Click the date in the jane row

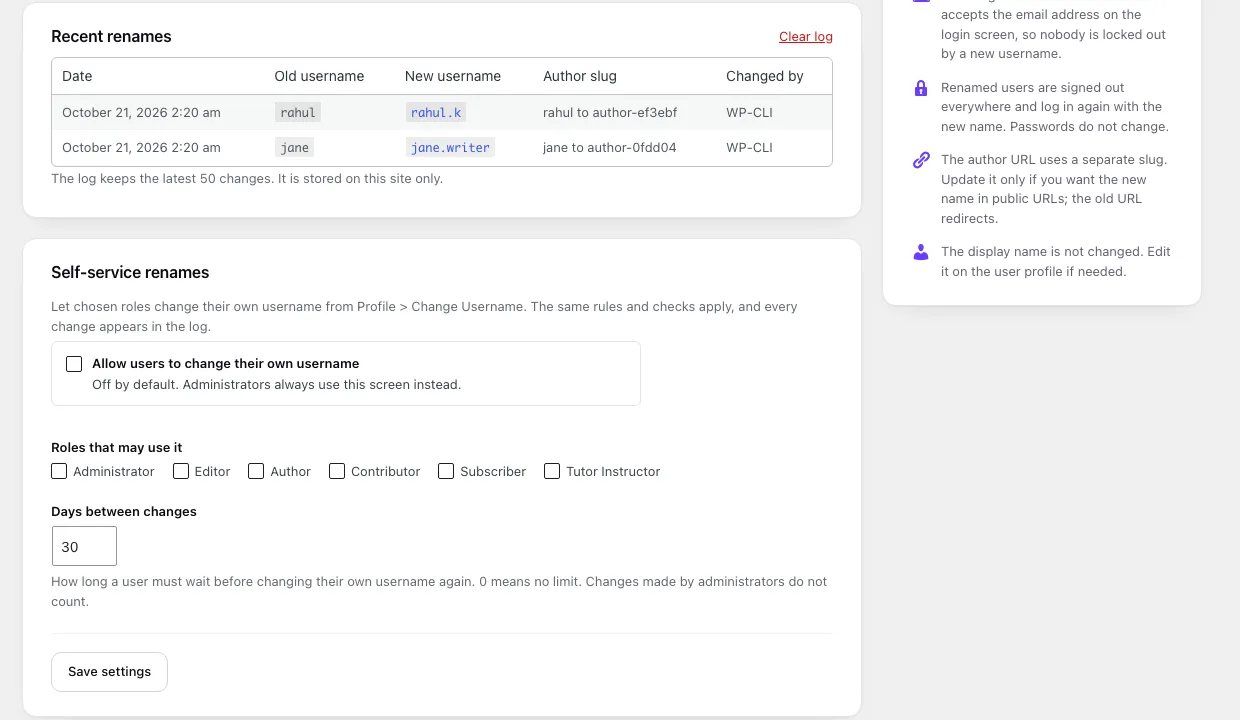point(141,148)
